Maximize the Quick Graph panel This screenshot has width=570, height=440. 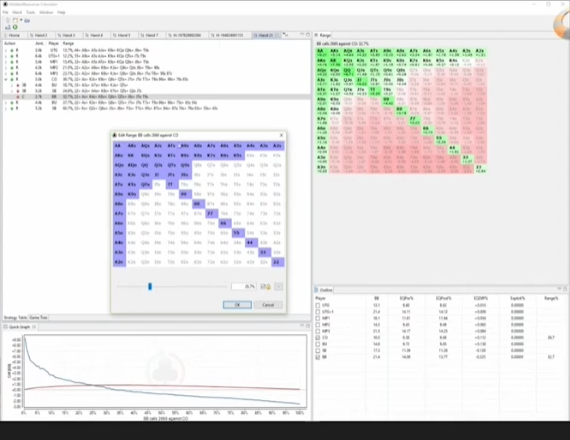(308, 326)
